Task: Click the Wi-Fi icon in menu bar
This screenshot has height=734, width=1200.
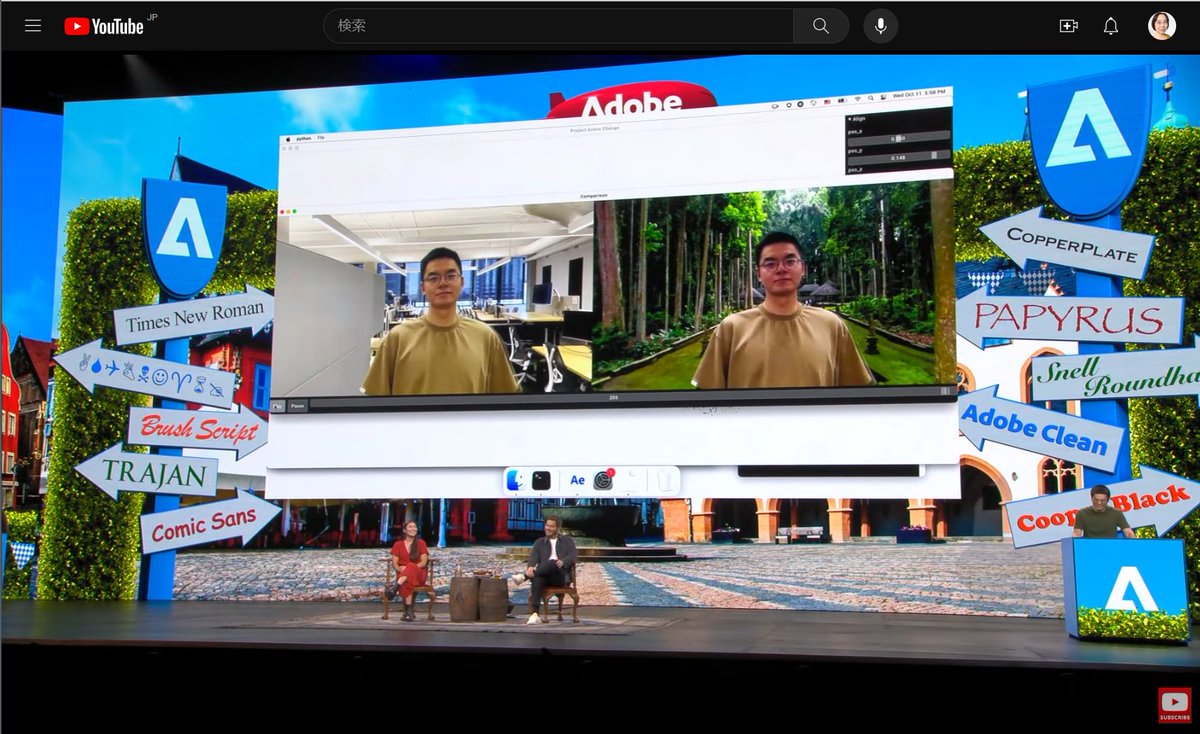Action: click(x=857, y=98)
